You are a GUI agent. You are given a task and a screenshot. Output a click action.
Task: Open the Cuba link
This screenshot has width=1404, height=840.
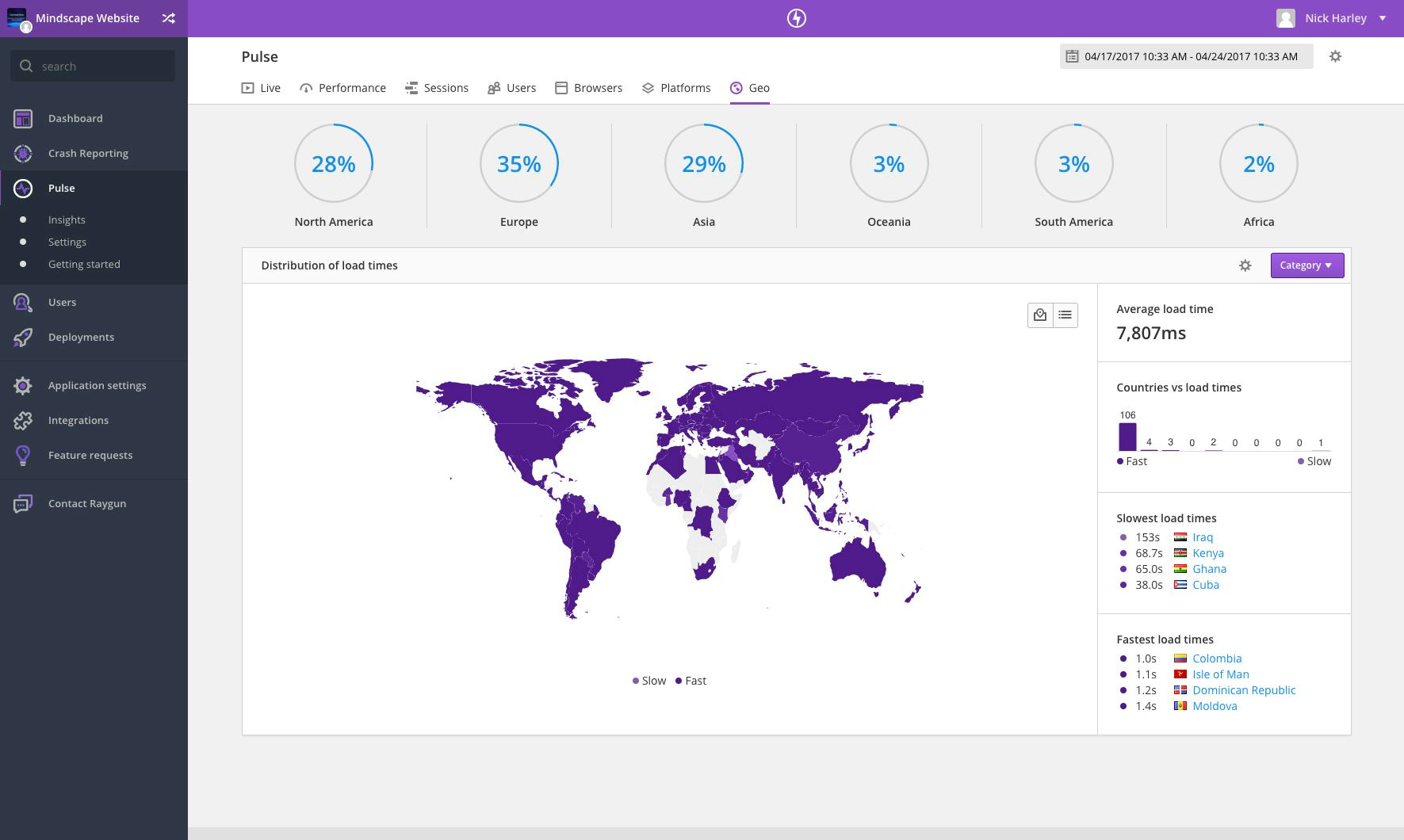click(1206, 585)
